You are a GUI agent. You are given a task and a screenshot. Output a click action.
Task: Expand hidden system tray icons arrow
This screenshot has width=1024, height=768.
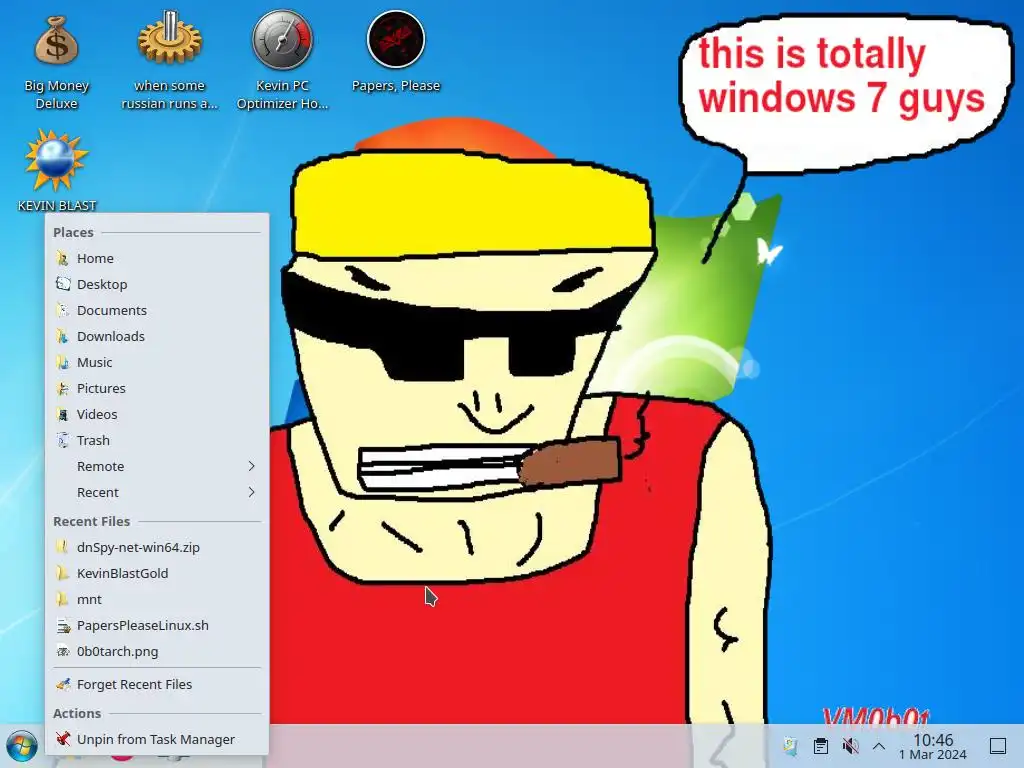pyautogui.click(x=879, y=746)
